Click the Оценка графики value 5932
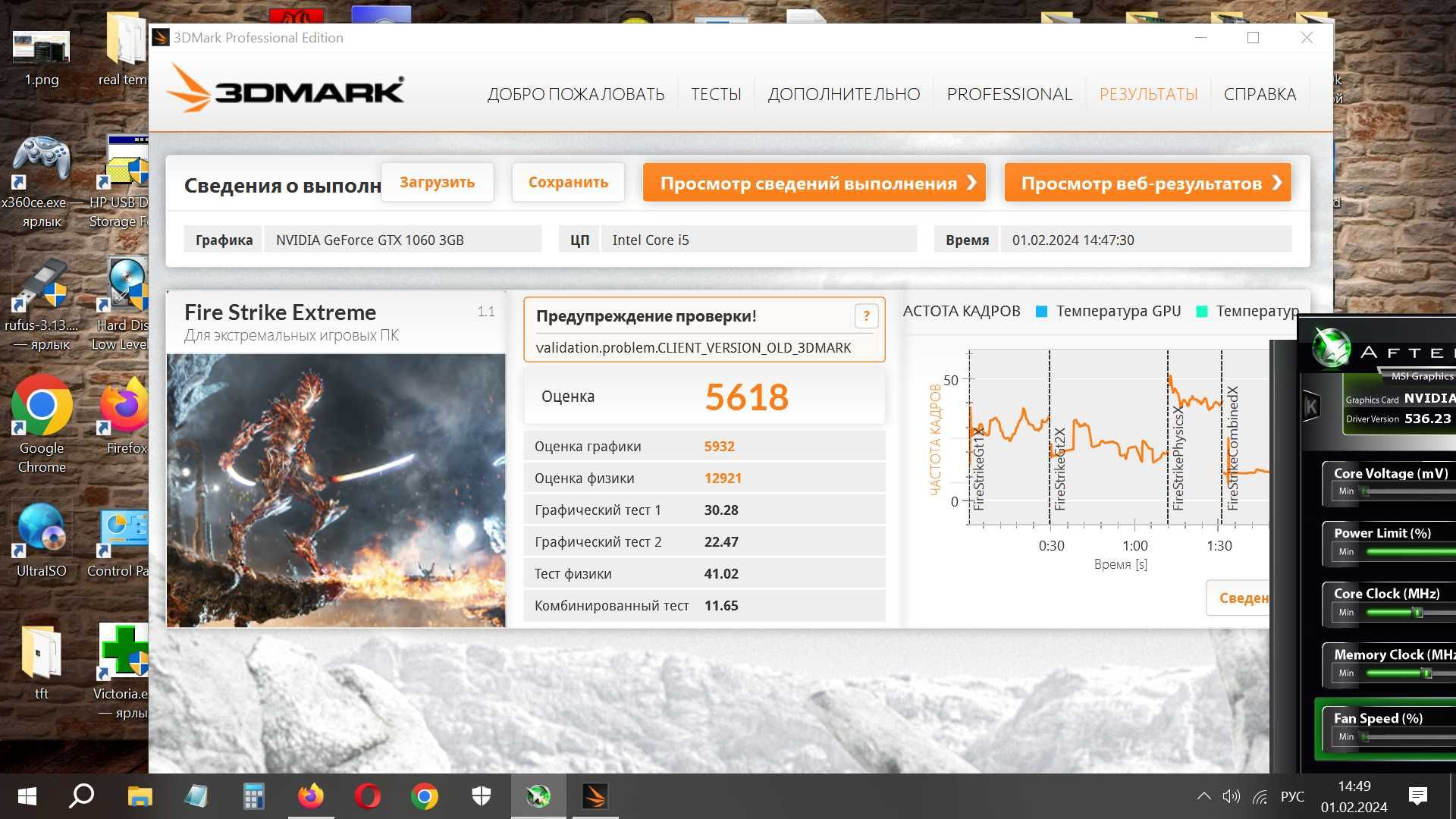The width and height of the screenshot is (1456, 819). [x=719, y=446]
